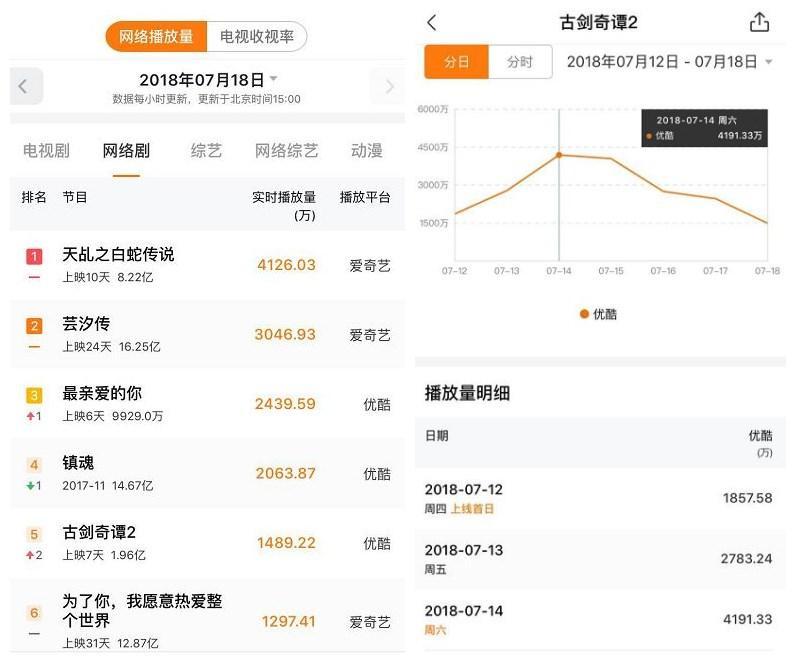Open the 2018年07月18日 date dropdown
This screenshot has width=796, height=664.
[208, 80]
